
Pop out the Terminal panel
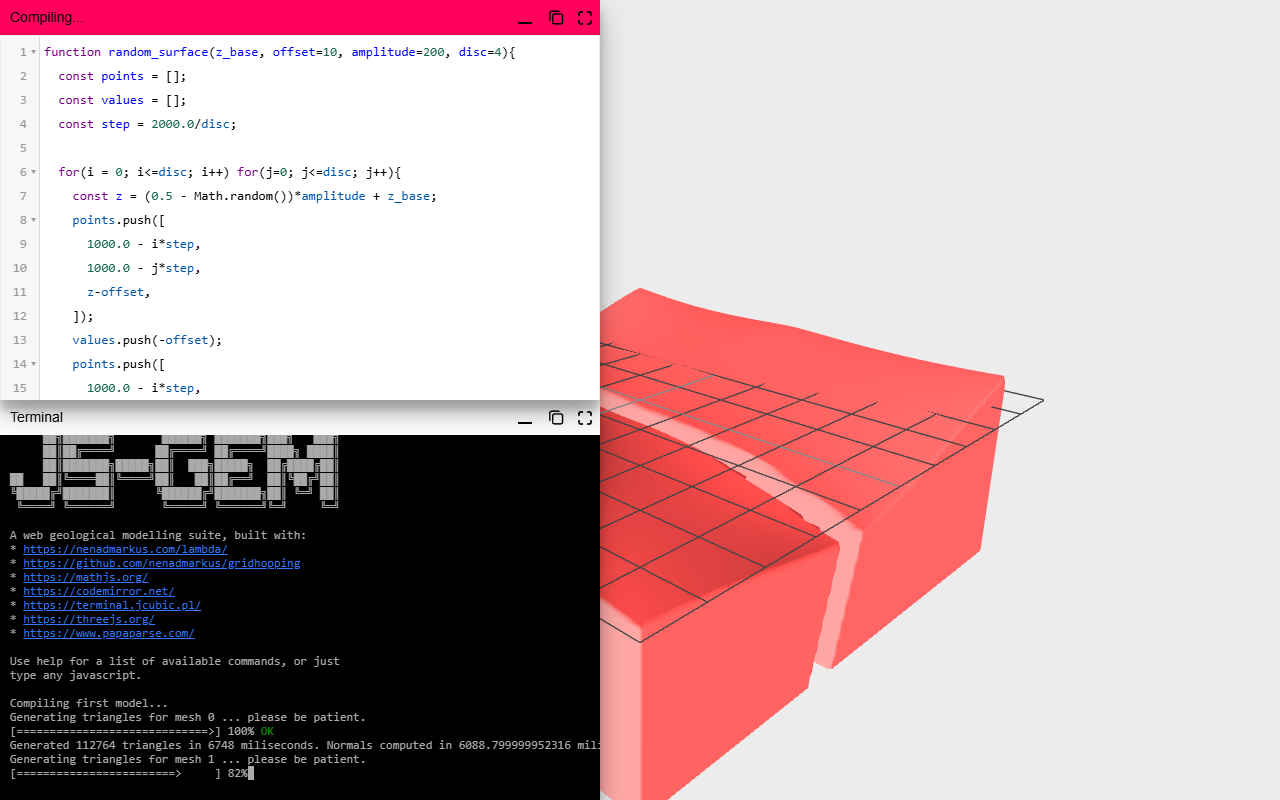pyautogui.click(x=556, y=418)
